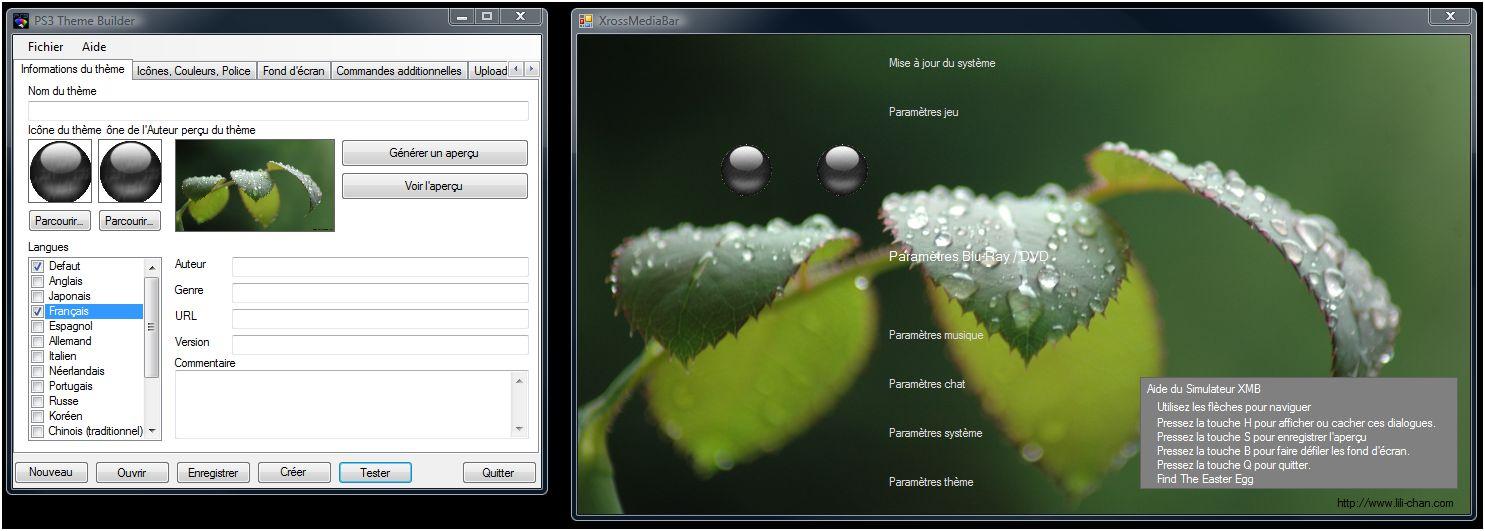Screen dimensions: 1485x531
Task: Click the right glossy sphere in XMB preview
Action: 842,169
